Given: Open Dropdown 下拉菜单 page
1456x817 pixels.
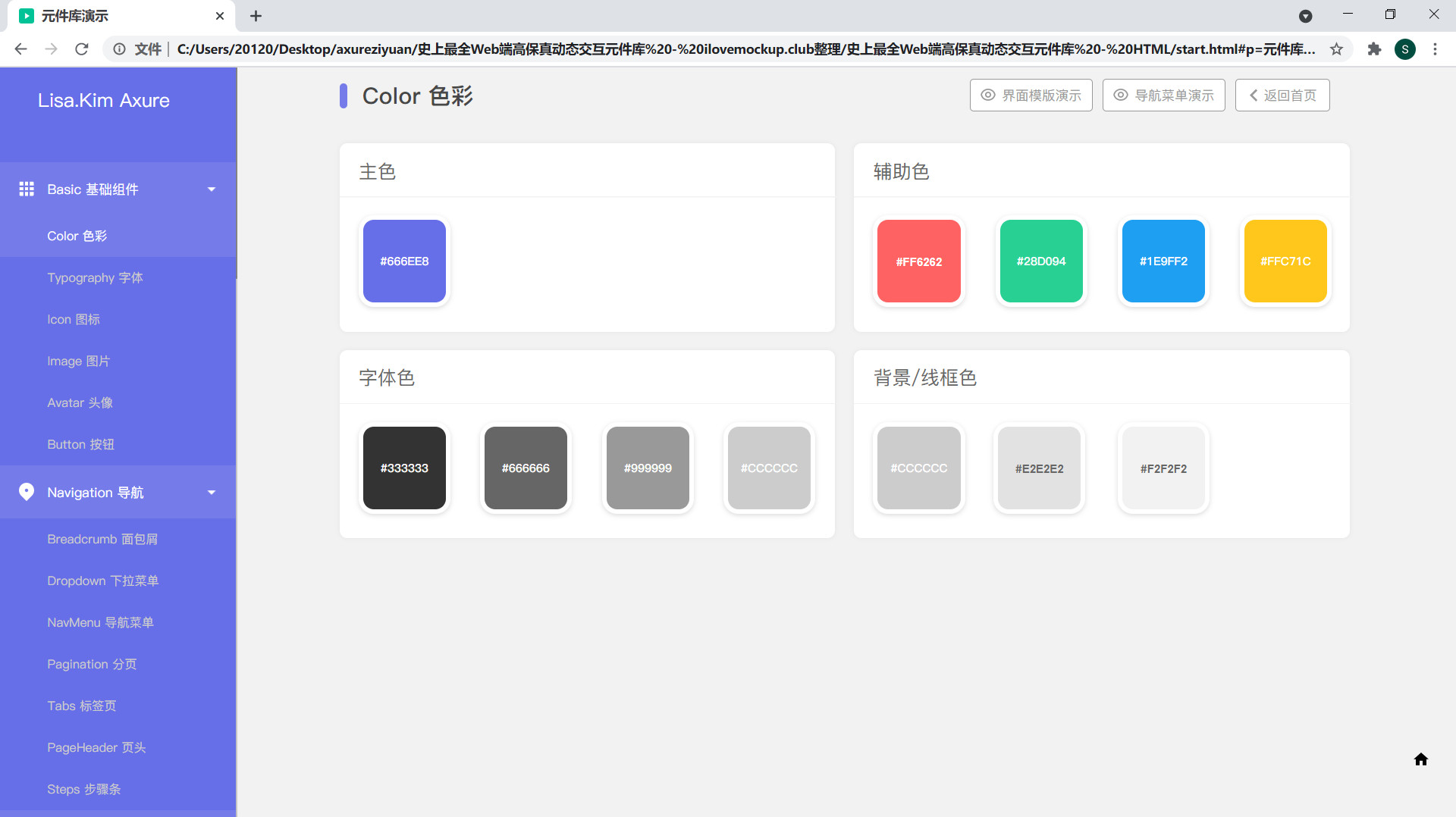Looking at the screenshot, I should click(x=118, y=581).
